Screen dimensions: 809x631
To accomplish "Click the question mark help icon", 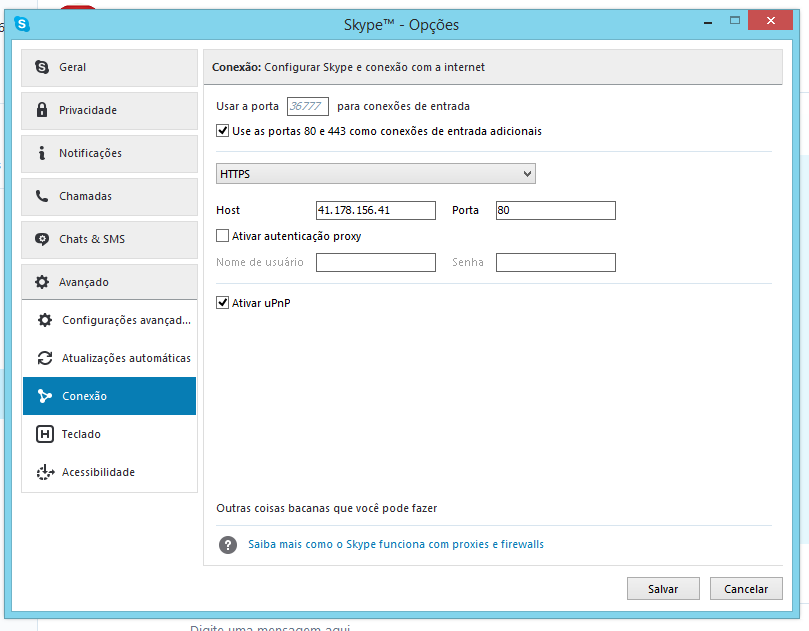I will point(228,544).
